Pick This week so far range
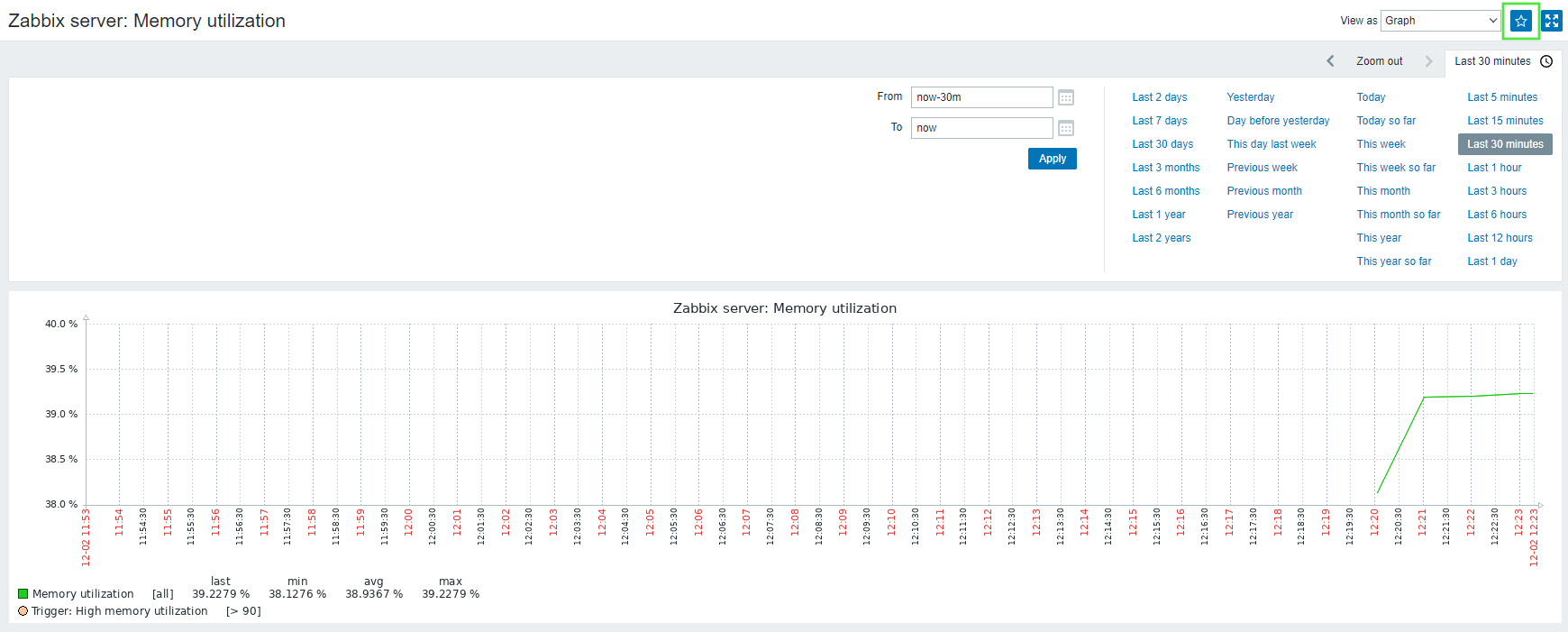Screen dimensions: 1568x632 click(1396, 168)
